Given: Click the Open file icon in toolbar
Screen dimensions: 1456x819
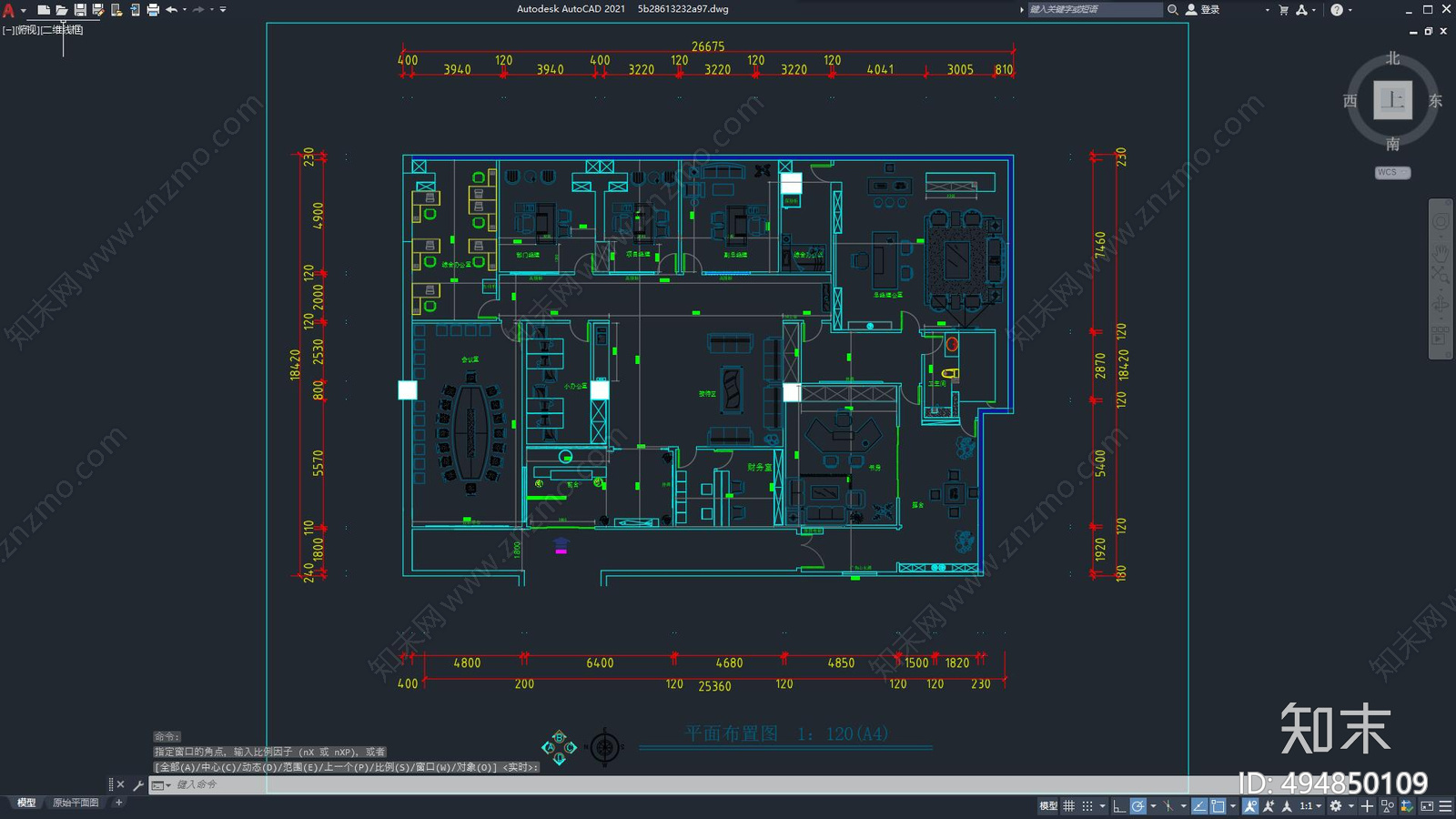Looking at the screenshot, I should click(x=61, y=10).
